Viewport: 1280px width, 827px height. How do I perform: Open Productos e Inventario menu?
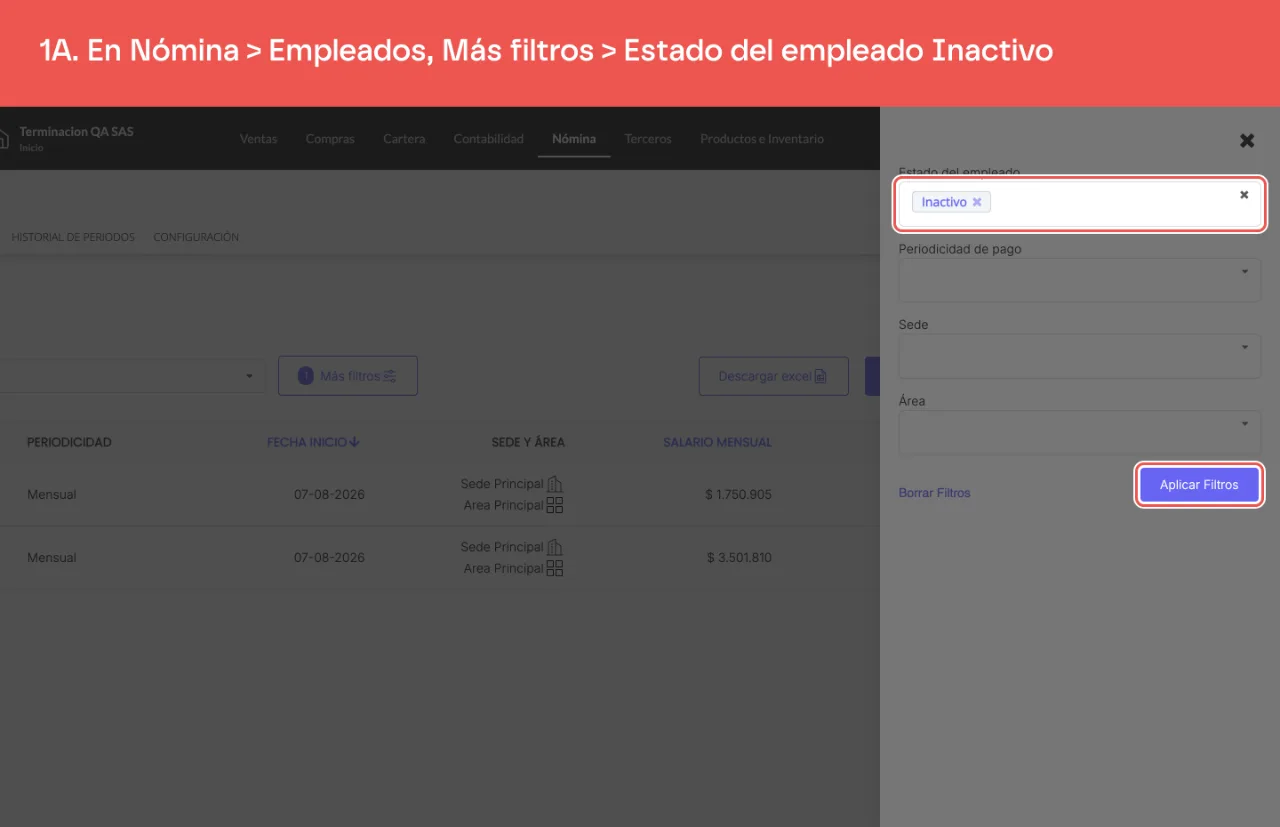tap(762, 139)
